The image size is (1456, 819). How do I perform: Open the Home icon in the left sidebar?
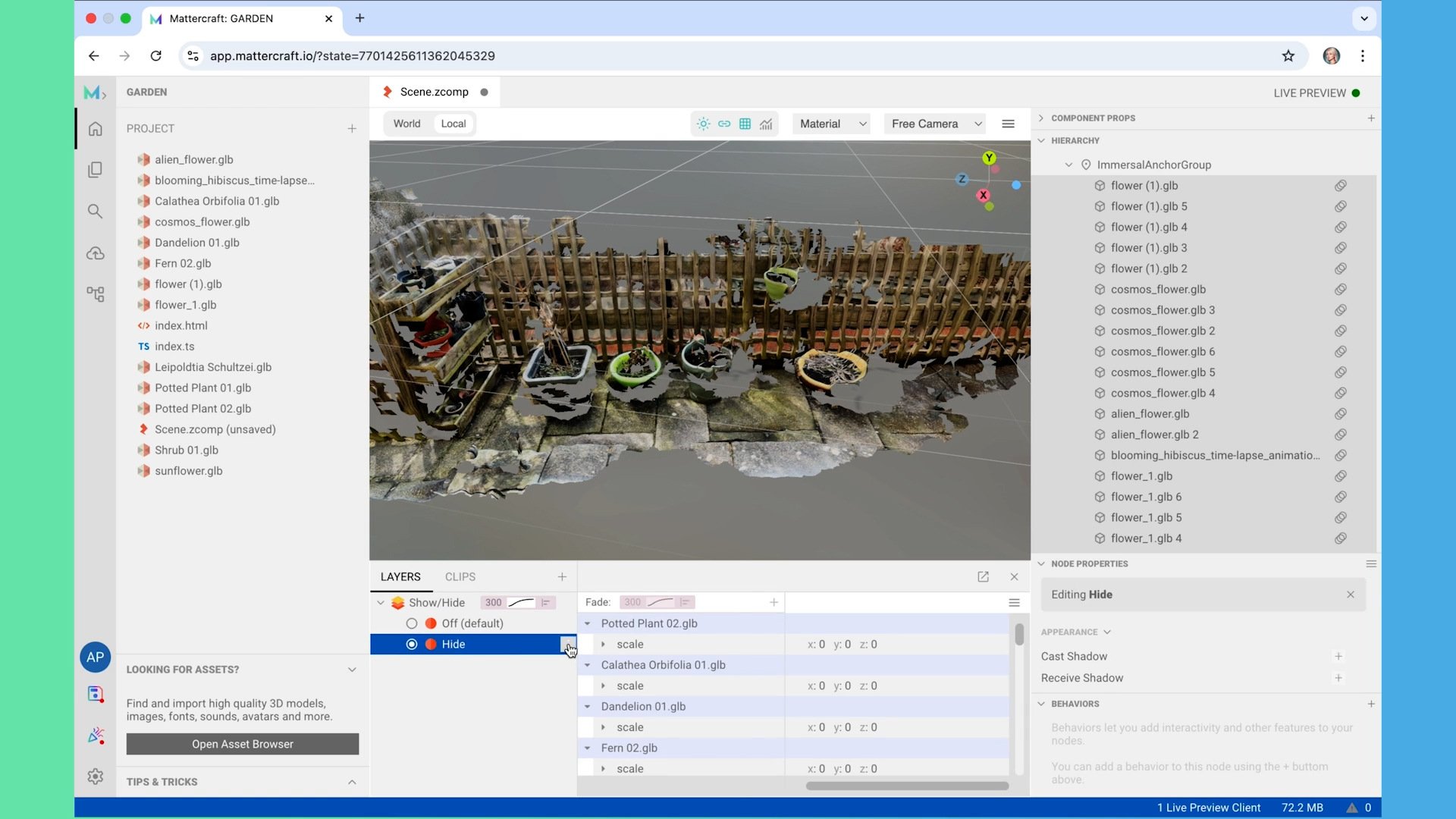(95, 129)
